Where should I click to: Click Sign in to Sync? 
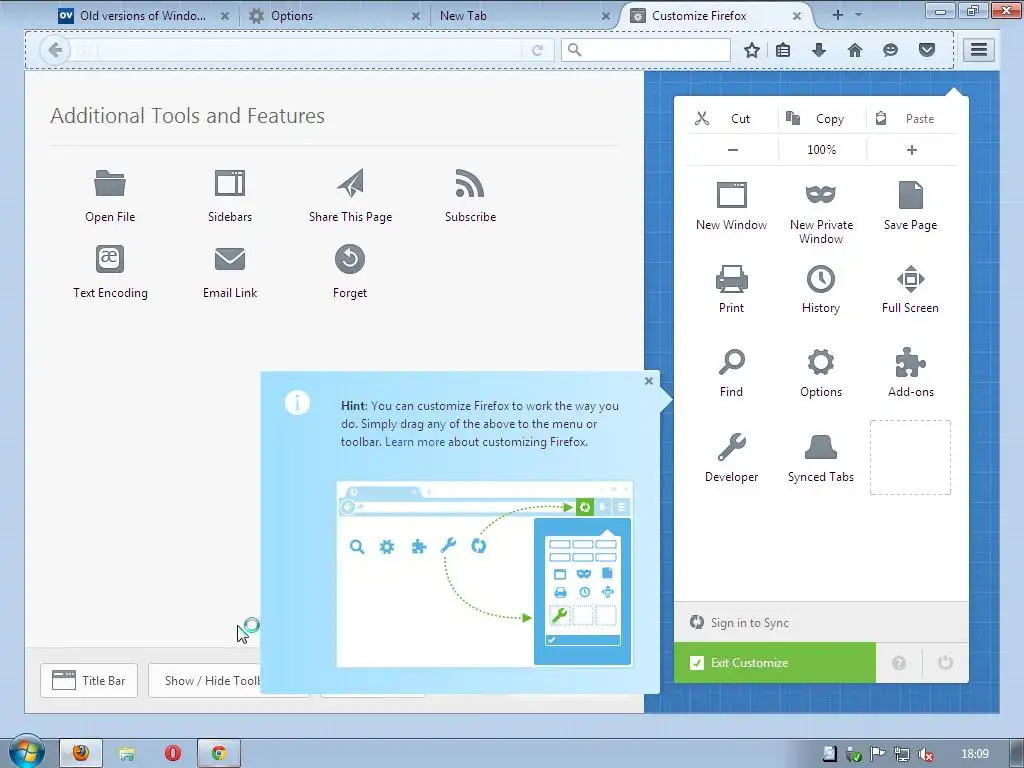point(821,622)
